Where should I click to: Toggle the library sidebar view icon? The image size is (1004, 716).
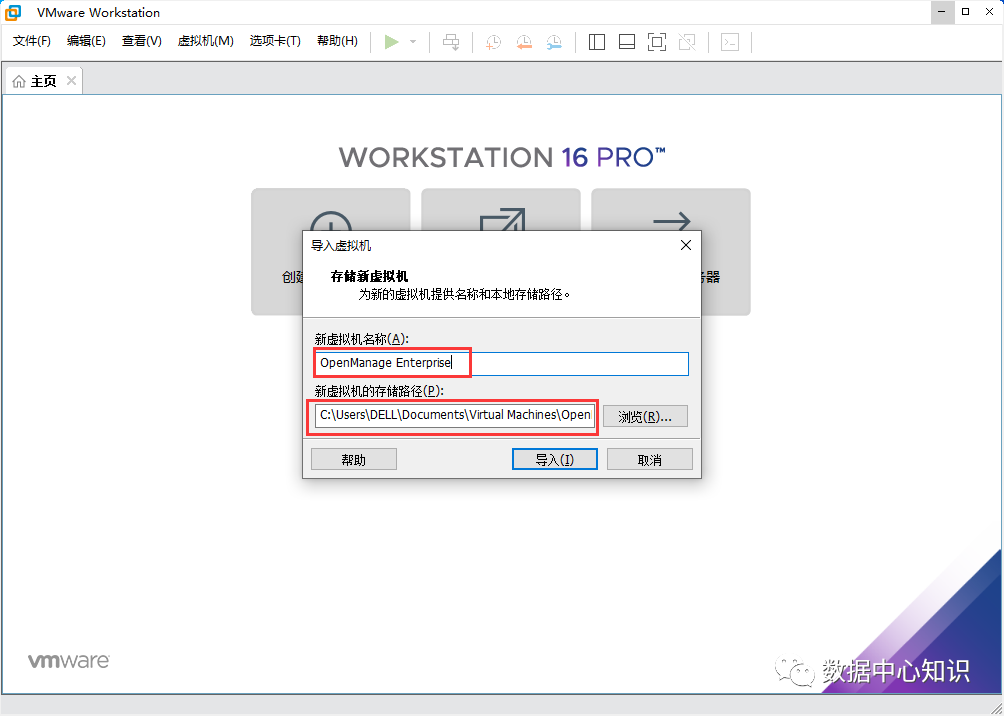(597, 42)
